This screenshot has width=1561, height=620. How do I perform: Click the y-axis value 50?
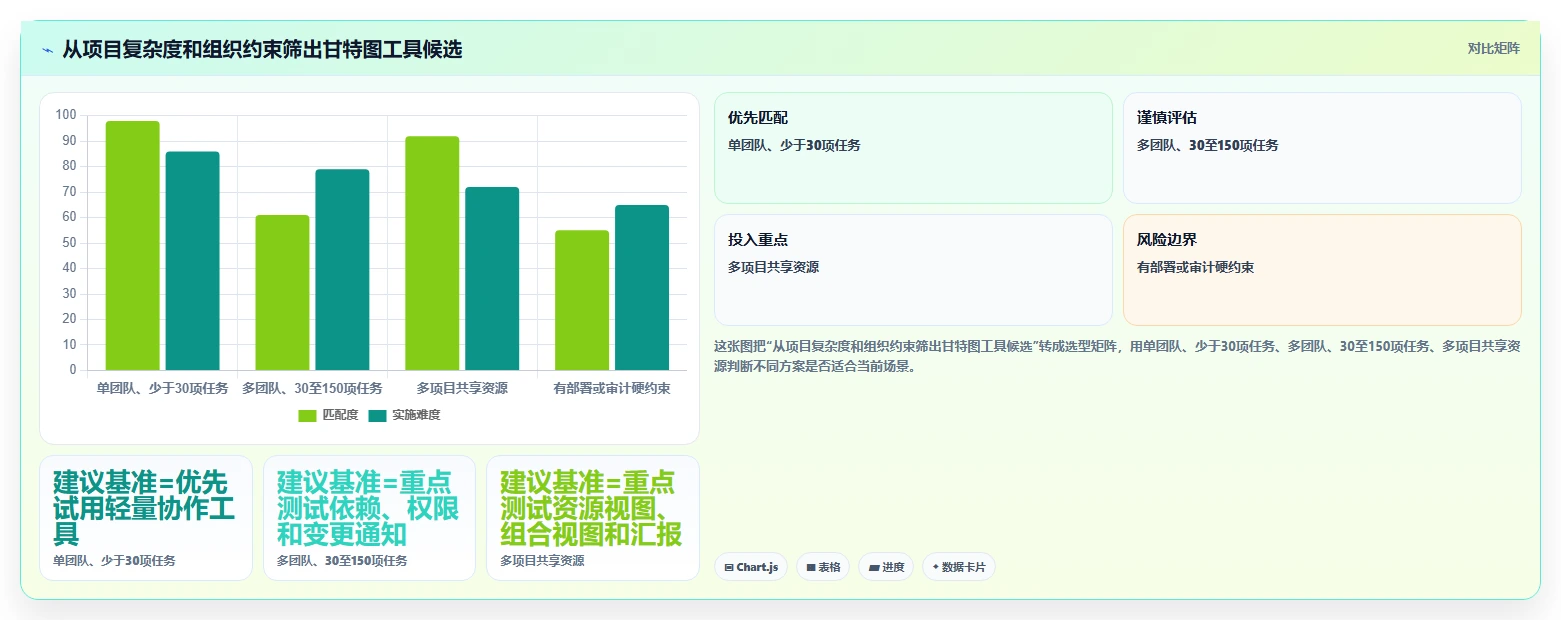tap(69, 243)
